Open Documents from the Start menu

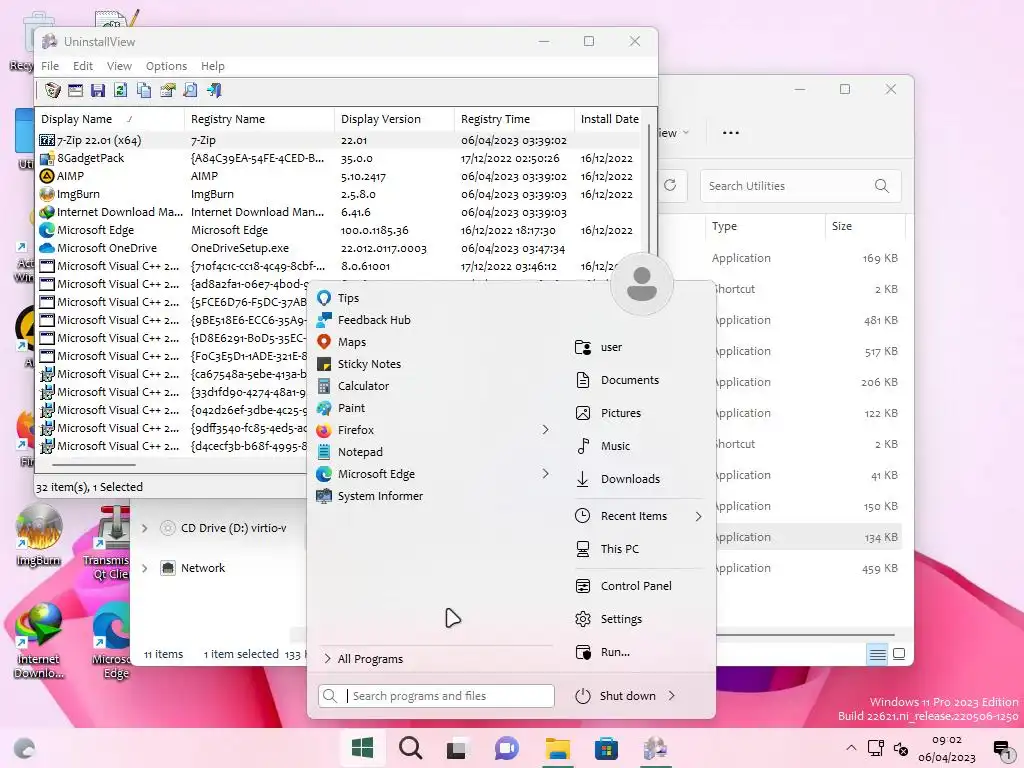pos(639,380)
